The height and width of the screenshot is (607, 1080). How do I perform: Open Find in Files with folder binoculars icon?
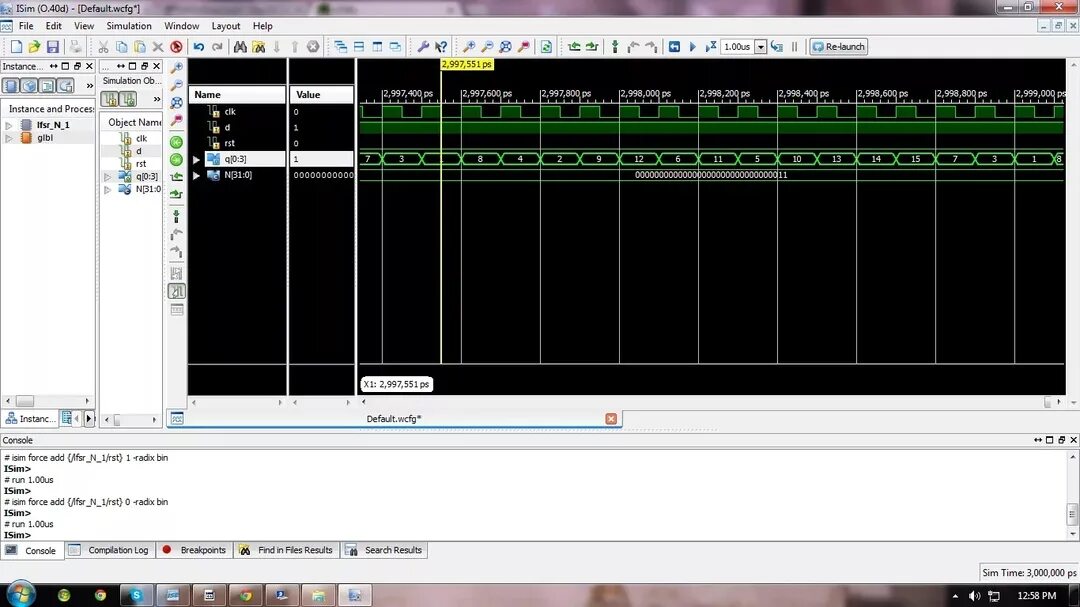point(258,47)
